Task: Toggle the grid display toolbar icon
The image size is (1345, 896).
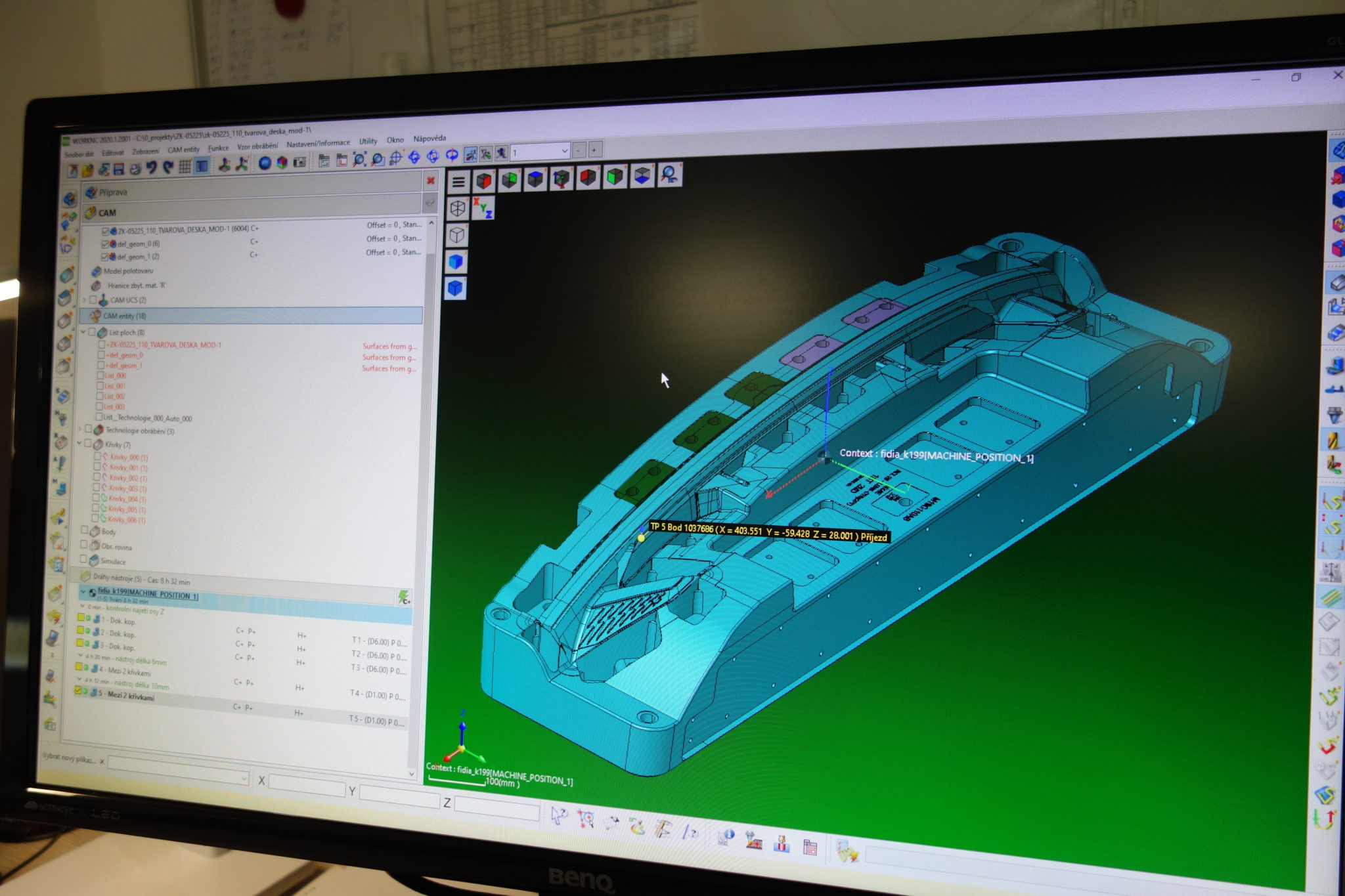Action: coord(185,167)
